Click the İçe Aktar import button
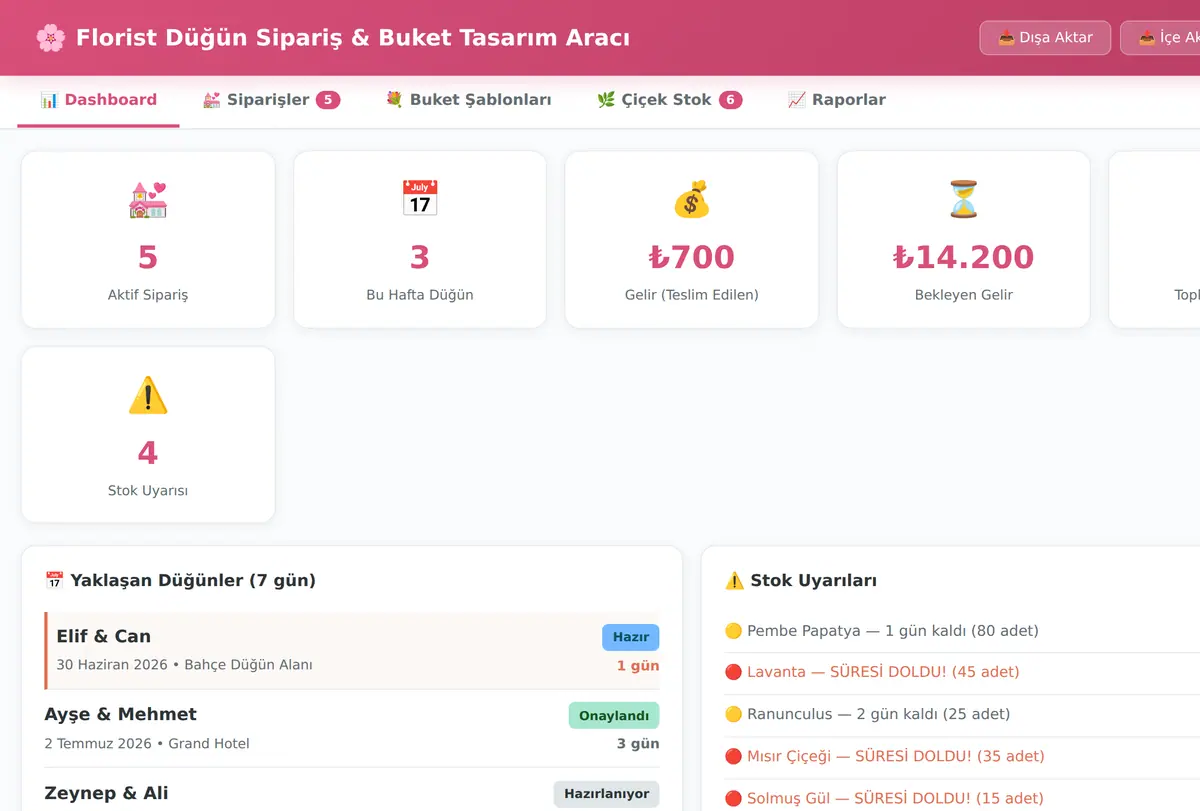 (x=1160, y=38)
